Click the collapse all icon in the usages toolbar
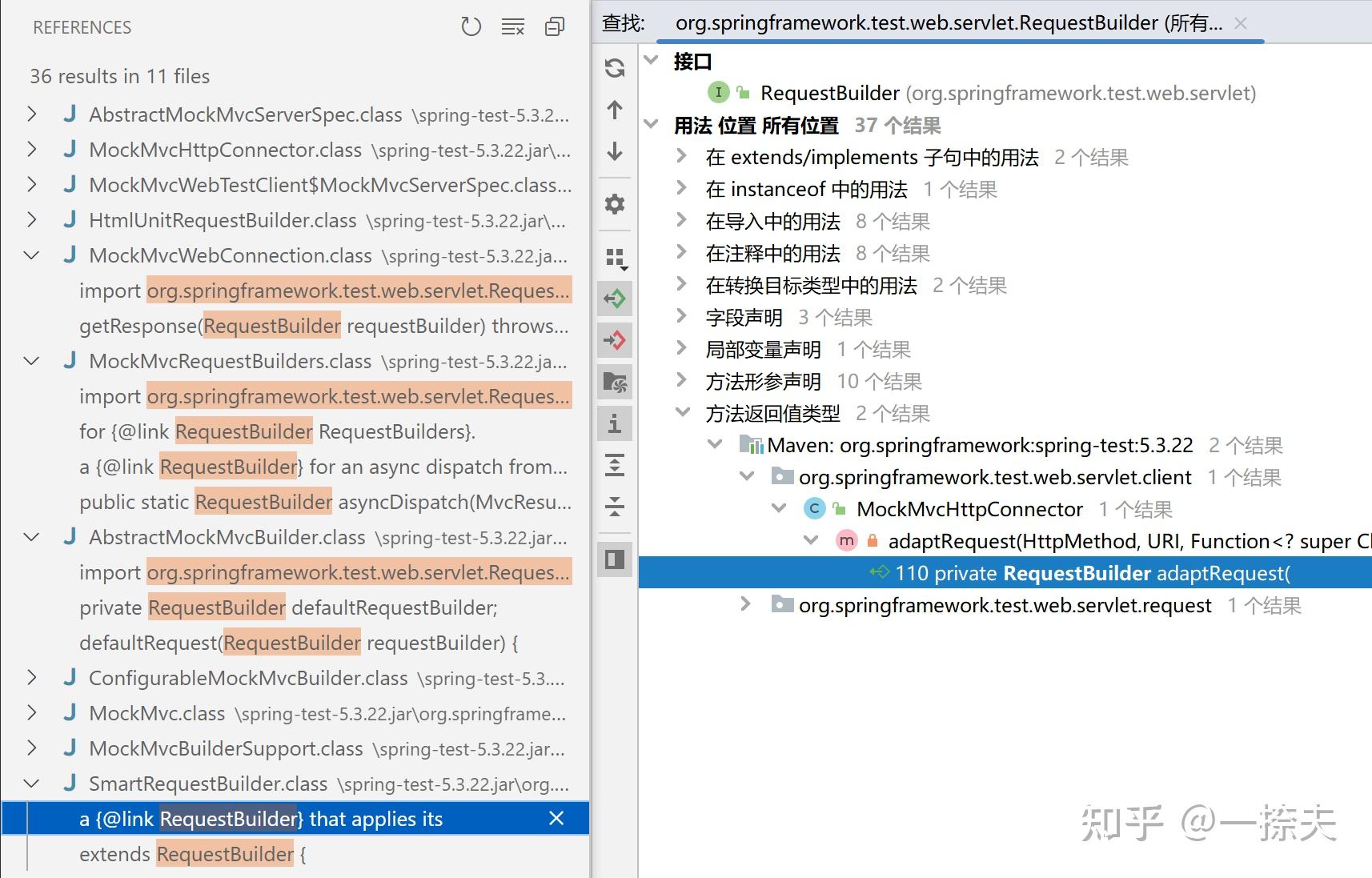 coord(614,506)
